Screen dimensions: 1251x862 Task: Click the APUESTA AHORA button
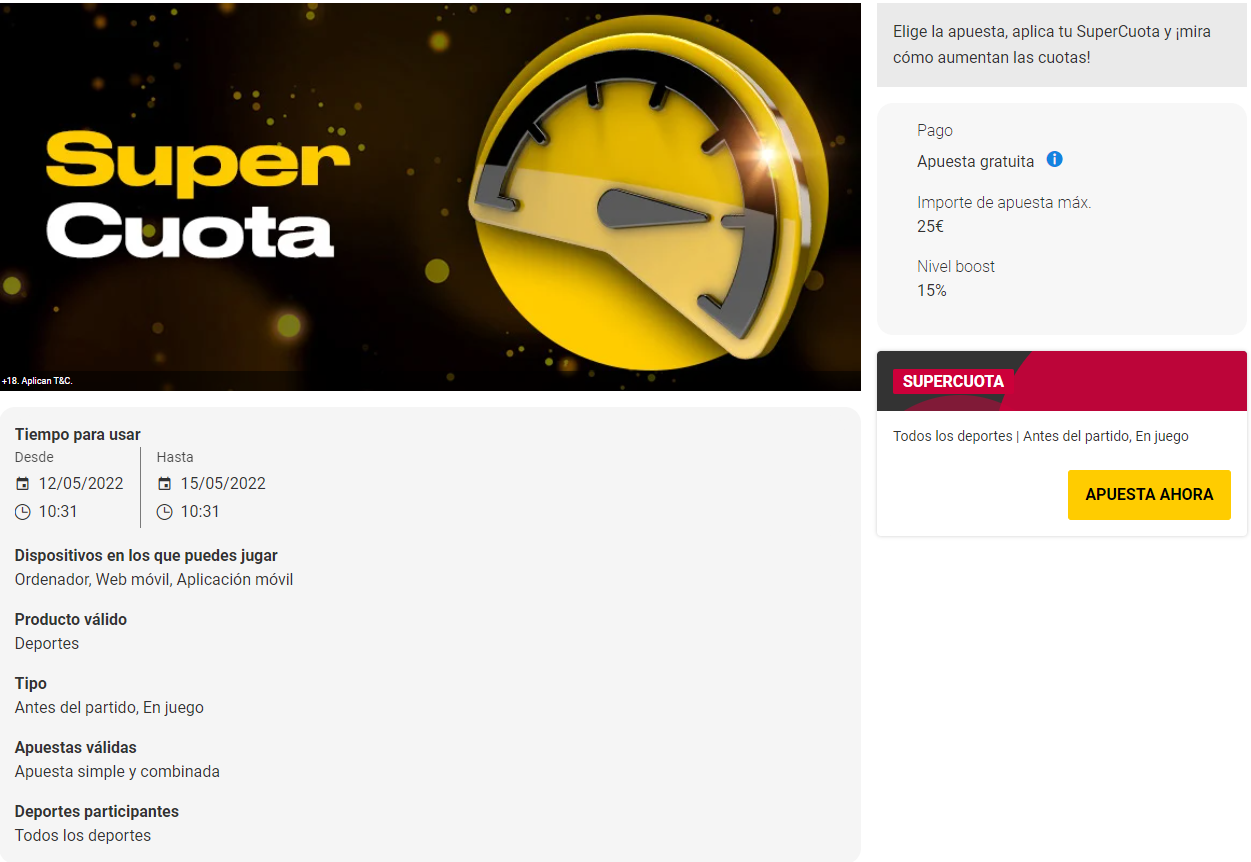[x=1149, y=494]
